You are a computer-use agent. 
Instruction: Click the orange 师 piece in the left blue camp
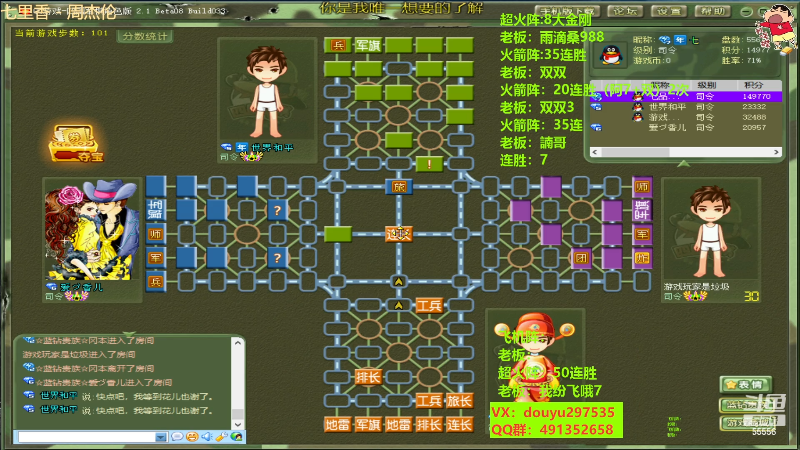(x=156, y=234)
